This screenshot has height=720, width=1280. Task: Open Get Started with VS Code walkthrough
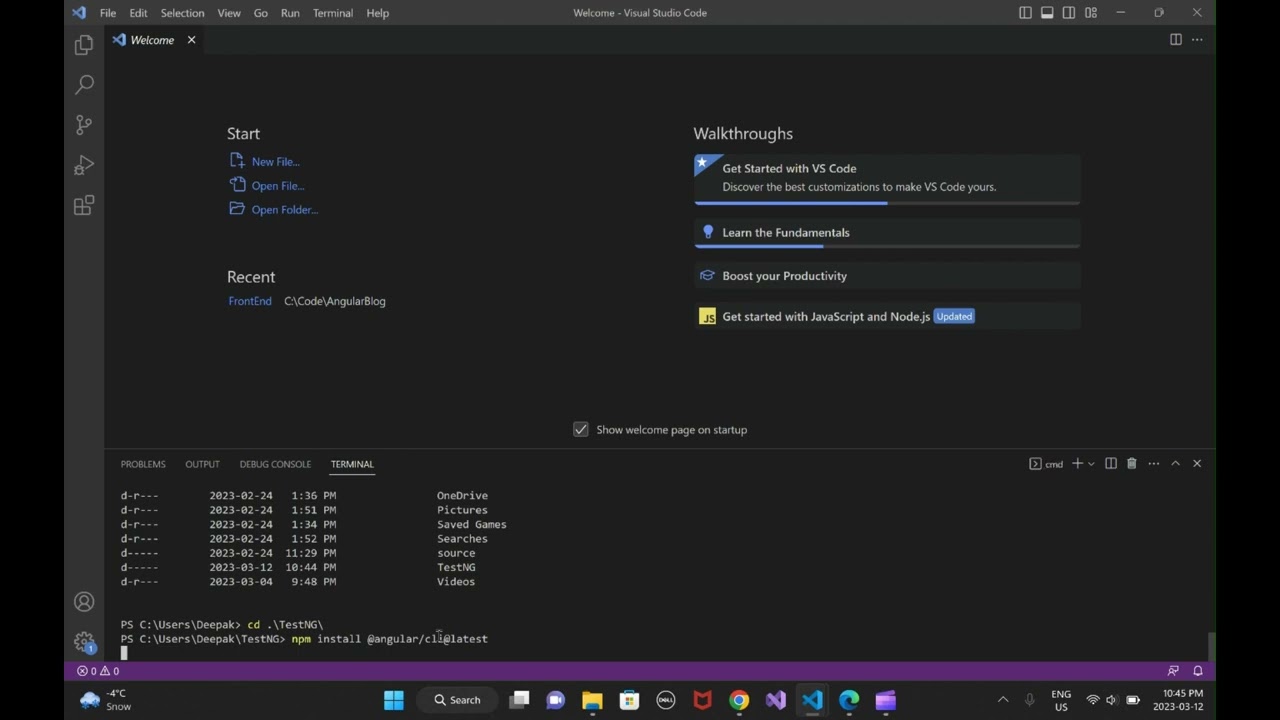tap(887, 178)
